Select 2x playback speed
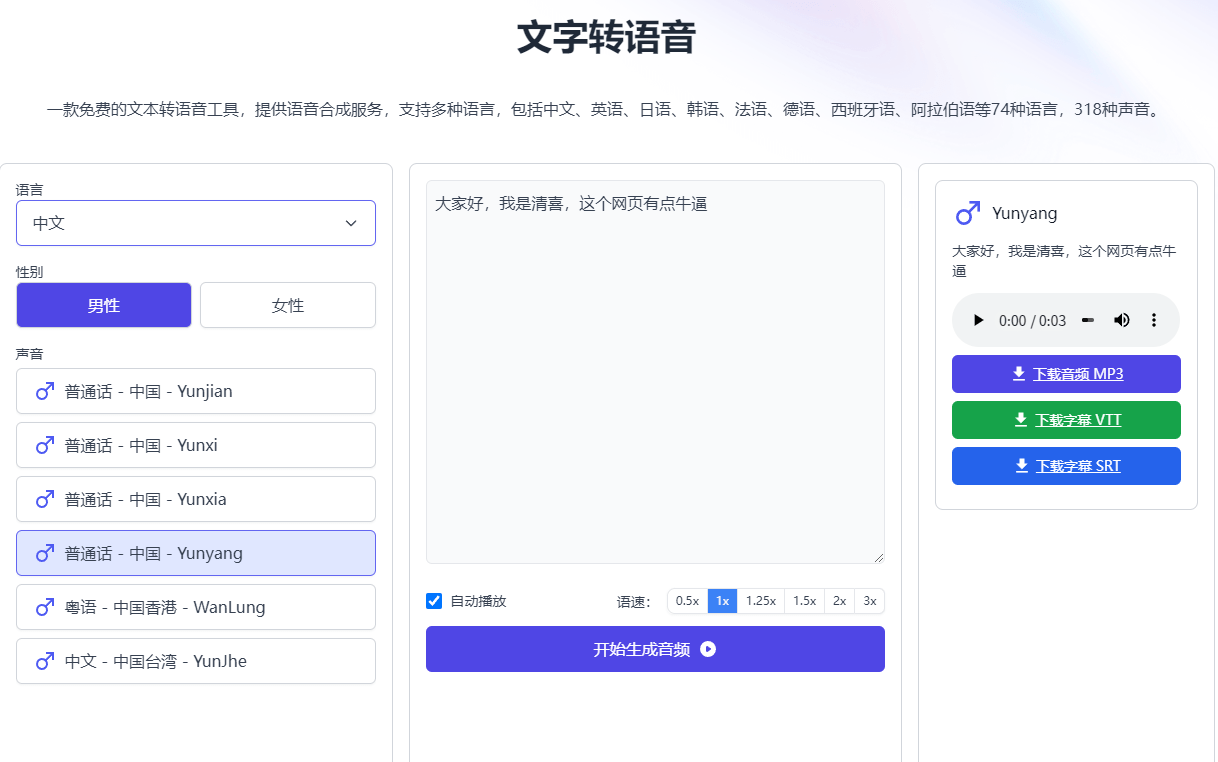Viewport: 1218px width, 762px height. pyautogui.click(x=840, y=600)
